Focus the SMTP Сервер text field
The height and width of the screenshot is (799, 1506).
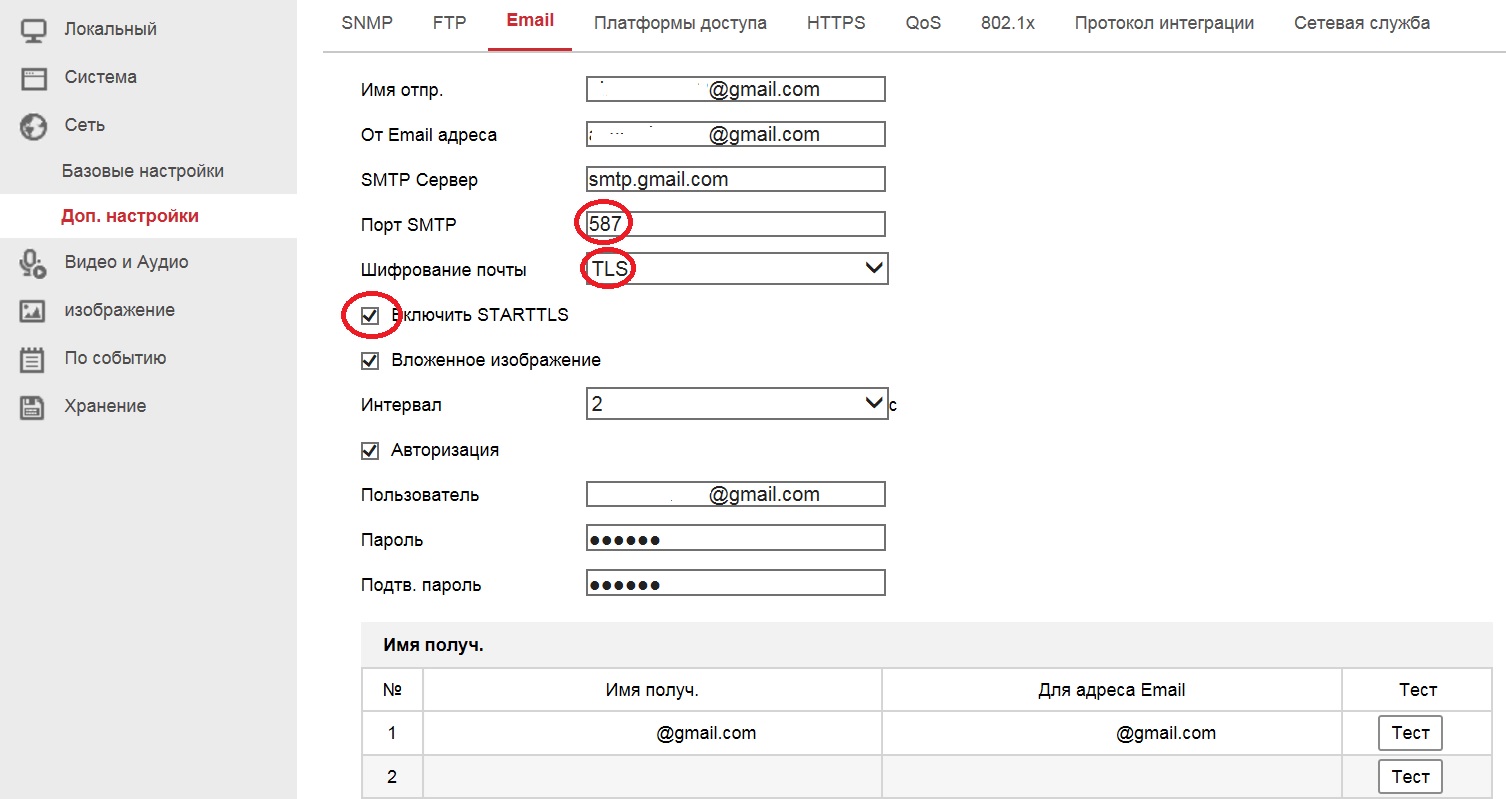736,179
